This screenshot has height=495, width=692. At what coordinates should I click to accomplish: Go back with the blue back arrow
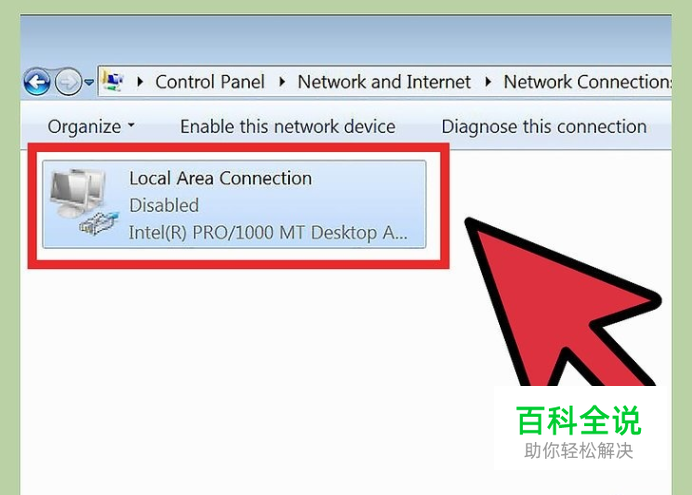coord(37,82)
